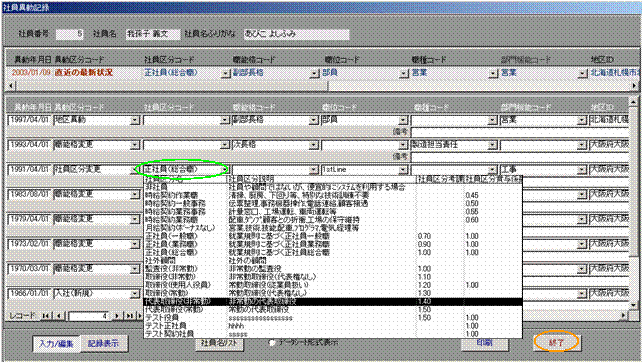Open 職能格 dropdown showing 副部長格 in top row

[x=314, y=73]
